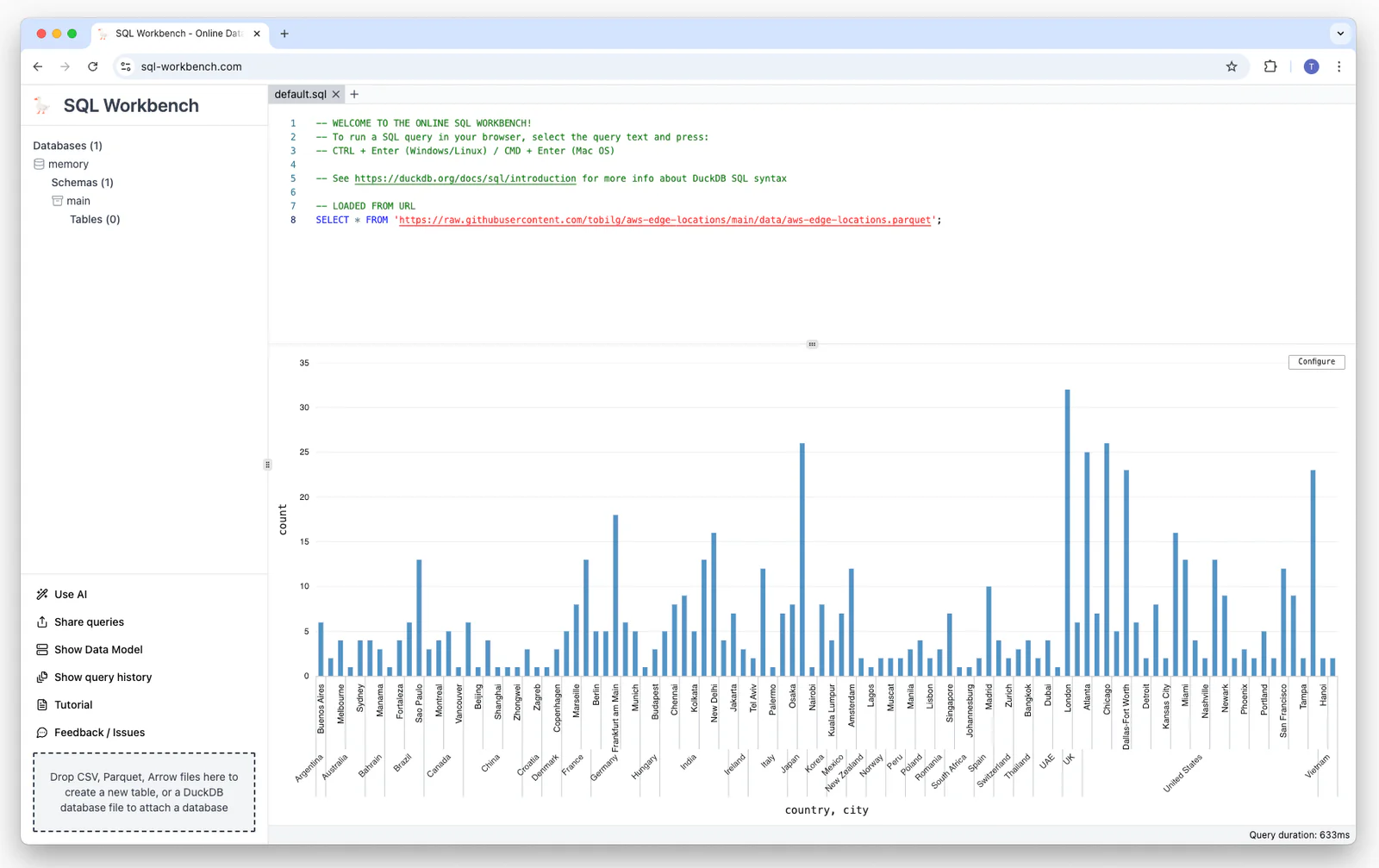Screen dimensions: 1379x868
Task: Click the SQL Workbench duck logo
Action: point(41,105)
